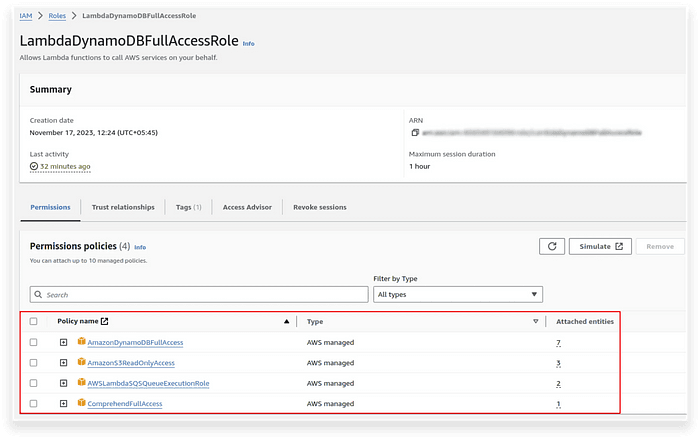Click the search magnifier icon
The height and width of the screenshot is (439, 700).
tap(38, 295)
